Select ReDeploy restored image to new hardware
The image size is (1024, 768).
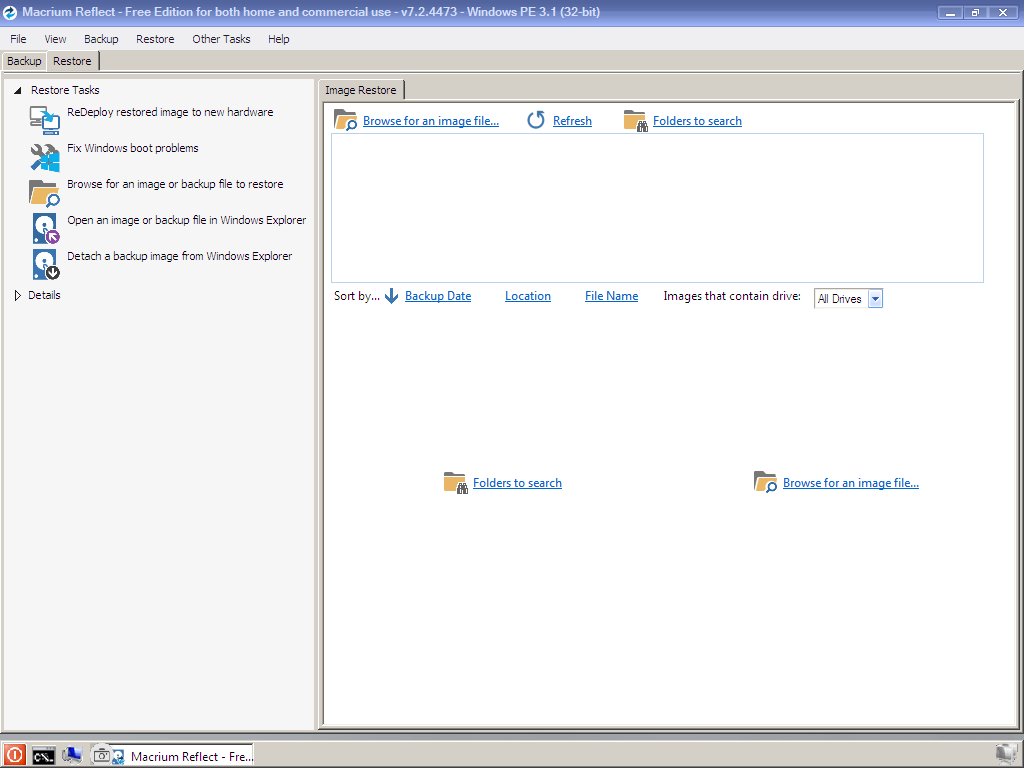tap(170, 112)
